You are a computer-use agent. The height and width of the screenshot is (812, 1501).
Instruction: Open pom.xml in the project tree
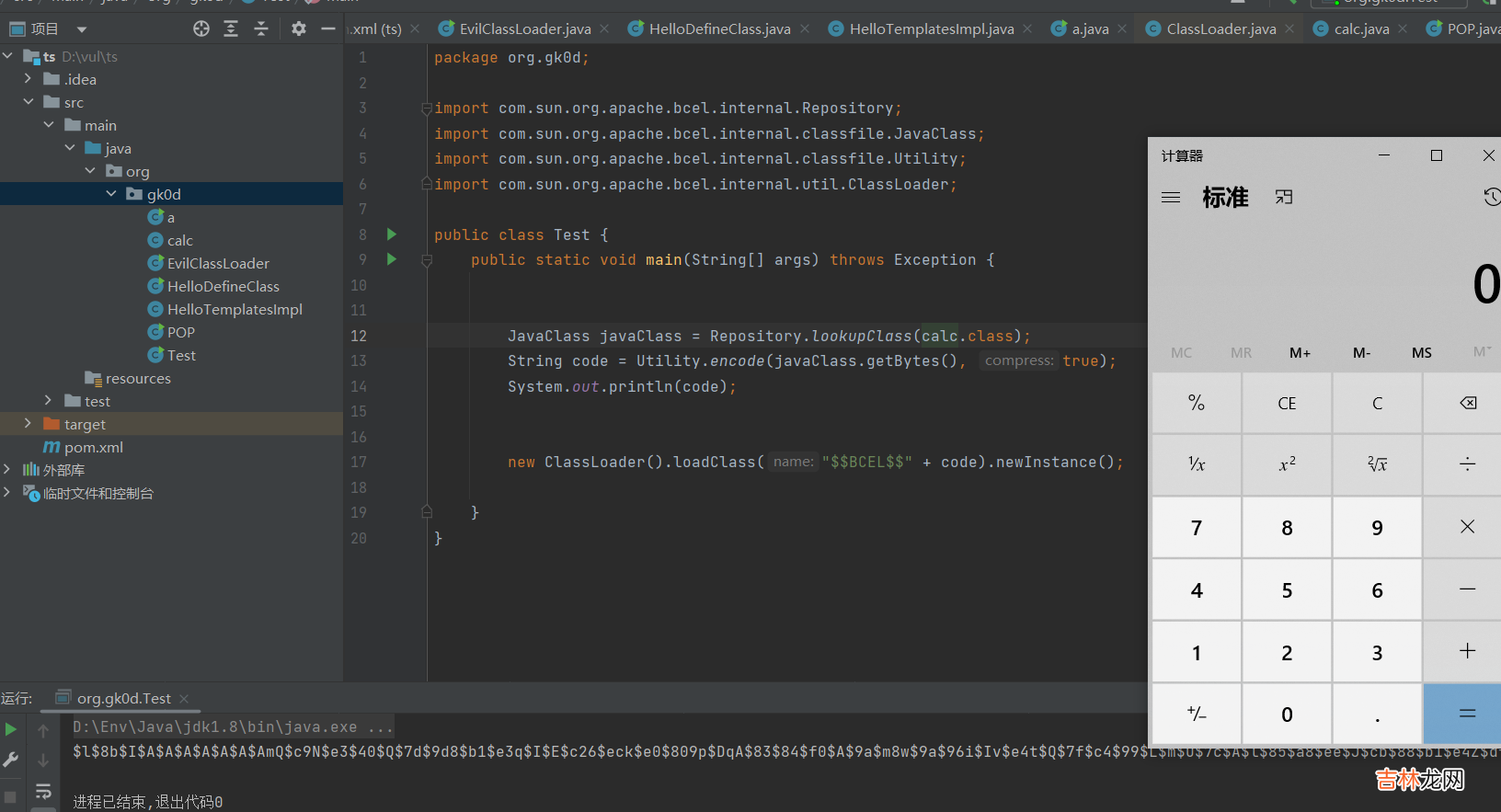[x=93, y=448]
